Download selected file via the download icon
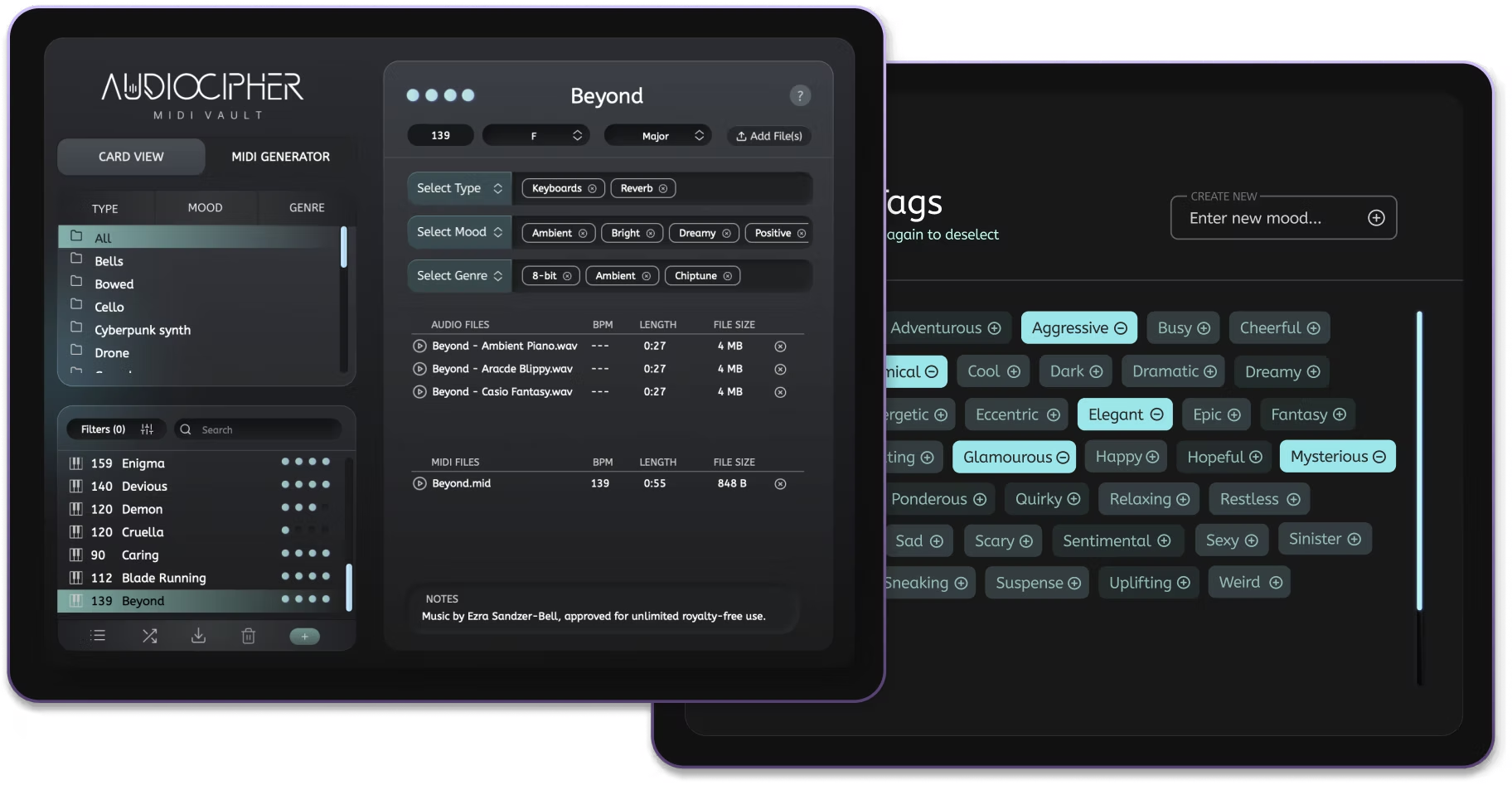 (x=198, y=635)
